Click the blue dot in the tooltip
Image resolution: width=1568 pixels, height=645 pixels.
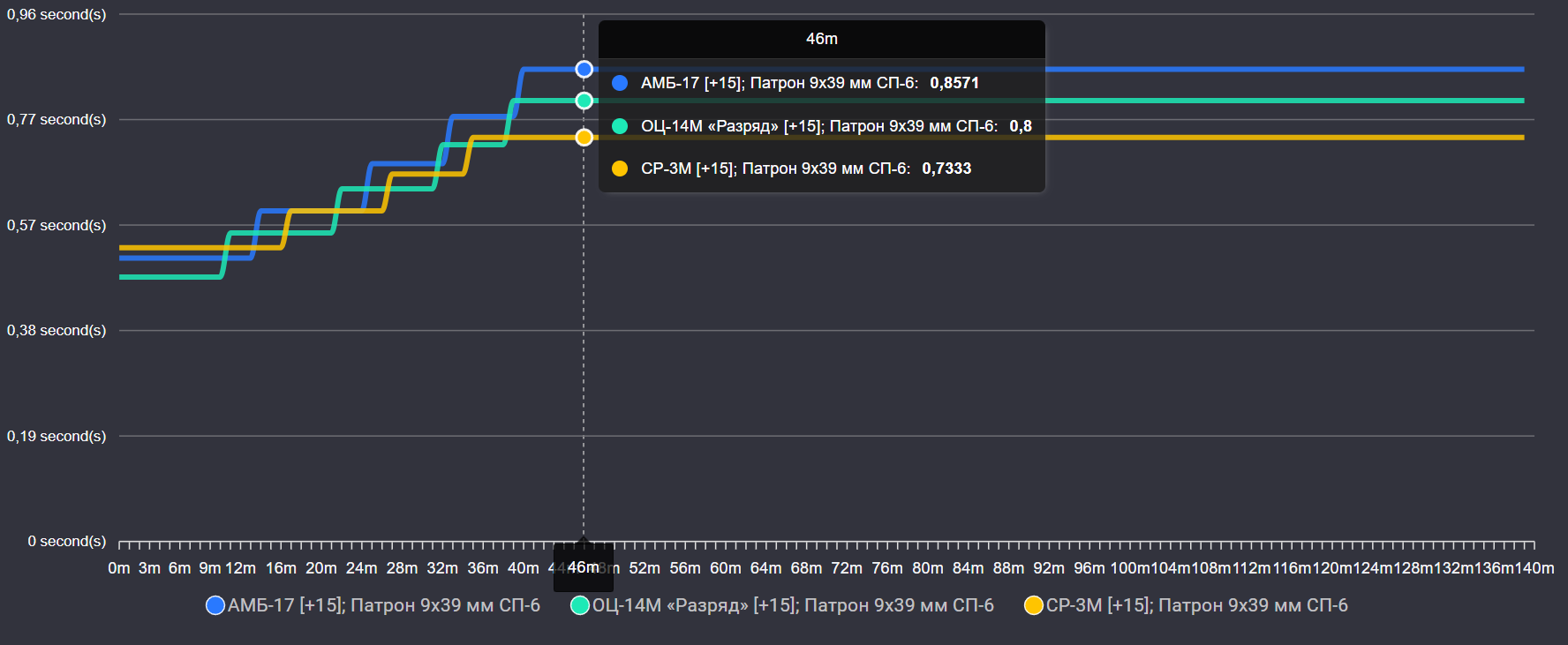click(x=620, y=83)
